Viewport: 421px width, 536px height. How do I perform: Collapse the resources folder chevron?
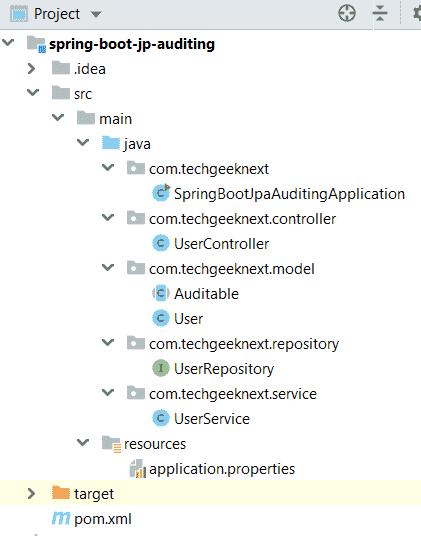tap(83, 442)
